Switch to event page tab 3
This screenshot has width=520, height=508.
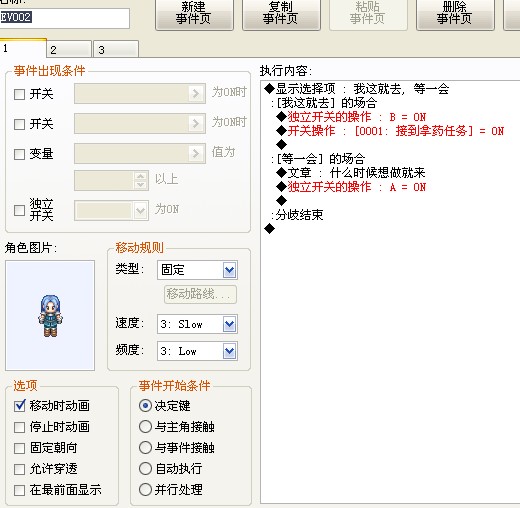pyautogui.click(x=116, y=49)
